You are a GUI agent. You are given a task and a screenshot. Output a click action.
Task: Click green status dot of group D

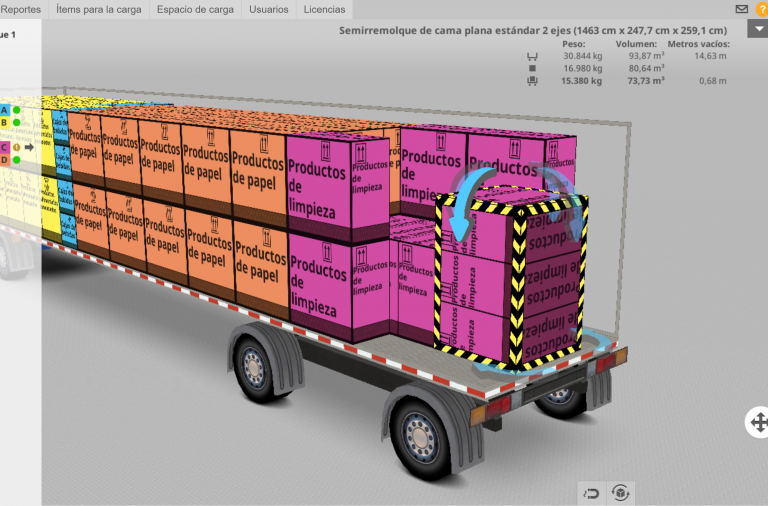point(17,160)
